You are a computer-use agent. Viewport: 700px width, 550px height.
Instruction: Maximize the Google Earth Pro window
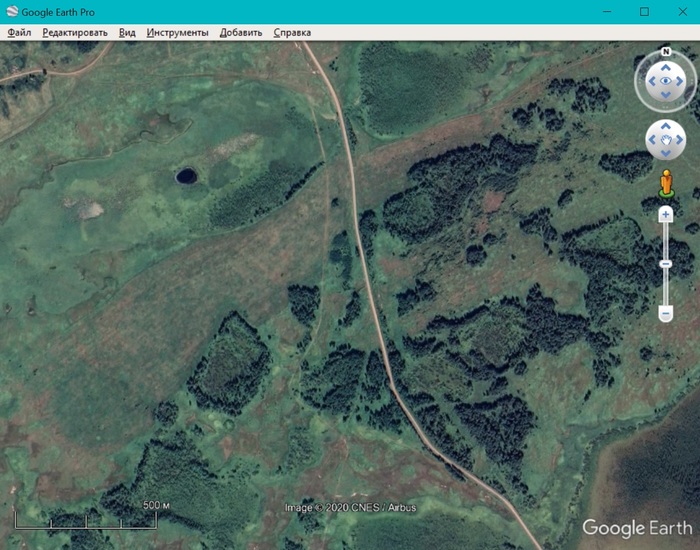(x=644, y=12)
